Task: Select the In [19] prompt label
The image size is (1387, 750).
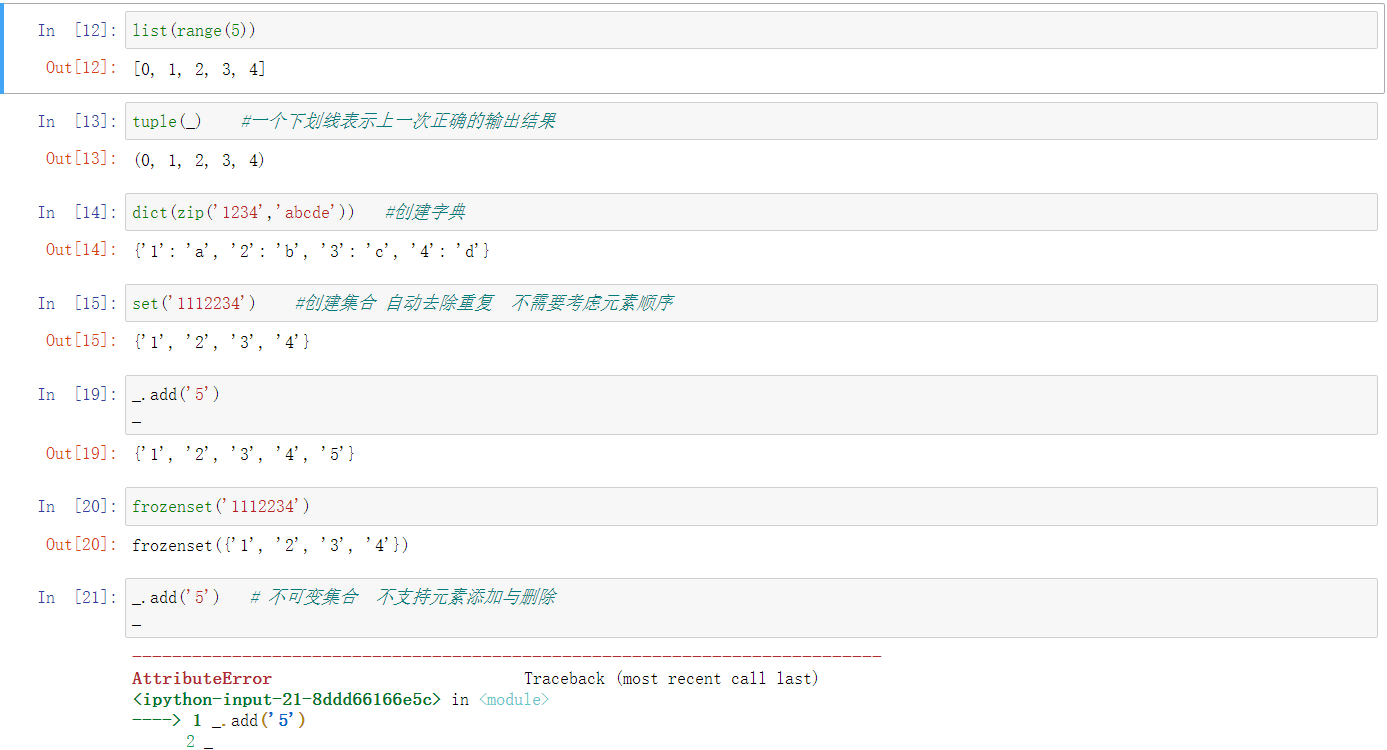Action: pos(77,395)
